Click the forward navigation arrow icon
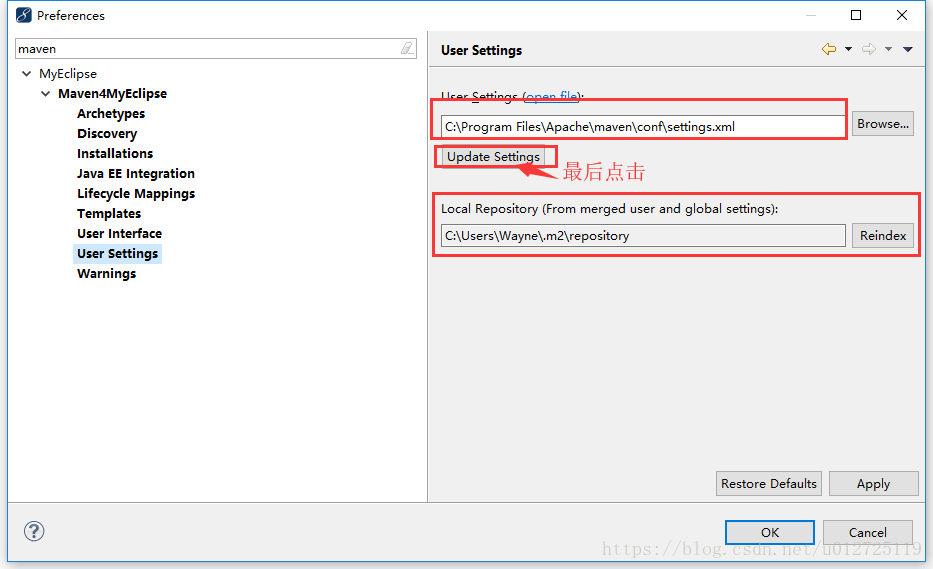 coord(869,49)
